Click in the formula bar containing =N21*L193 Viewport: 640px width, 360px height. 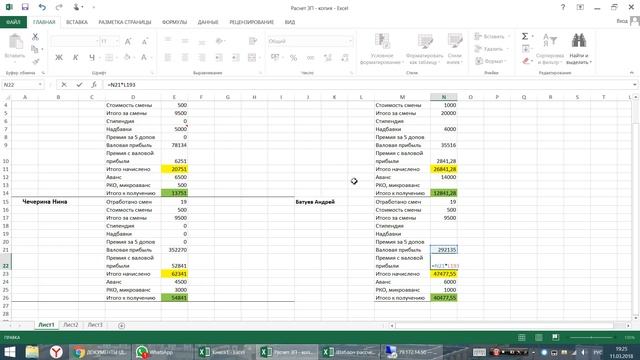(x=367, y=84)
